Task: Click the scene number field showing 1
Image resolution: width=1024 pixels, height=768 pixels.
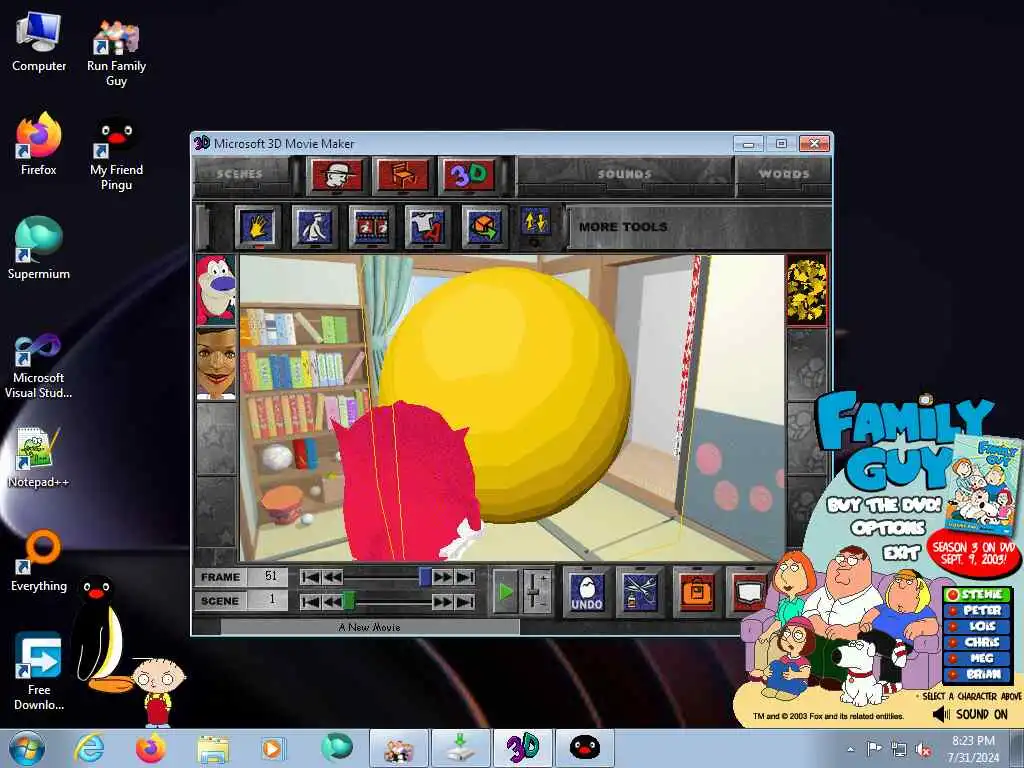Action: [x=268, y=600]
